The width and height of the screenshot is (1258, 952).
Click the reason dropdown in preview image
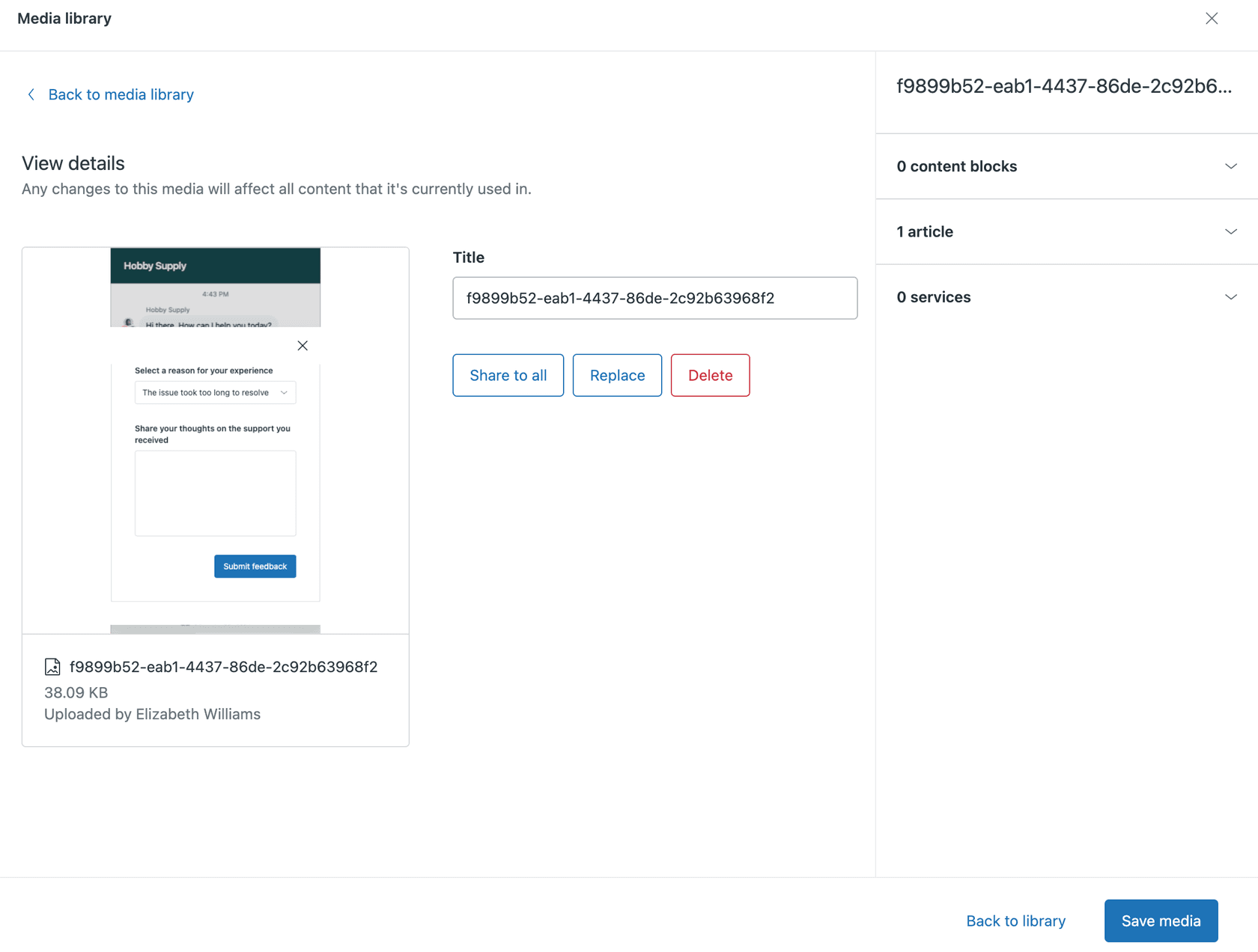click(215, 393)
